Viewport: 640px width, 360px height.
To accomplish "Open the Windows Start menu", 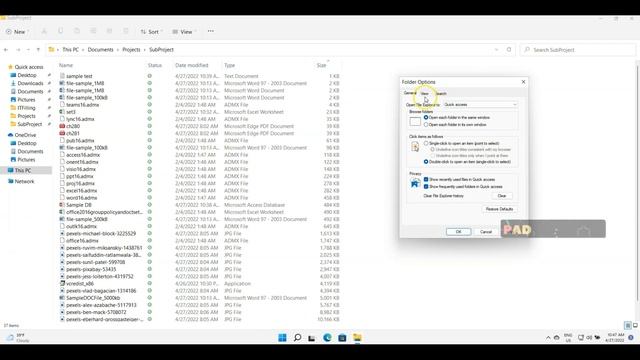I will pyautogui.click(x=282, y=338).
